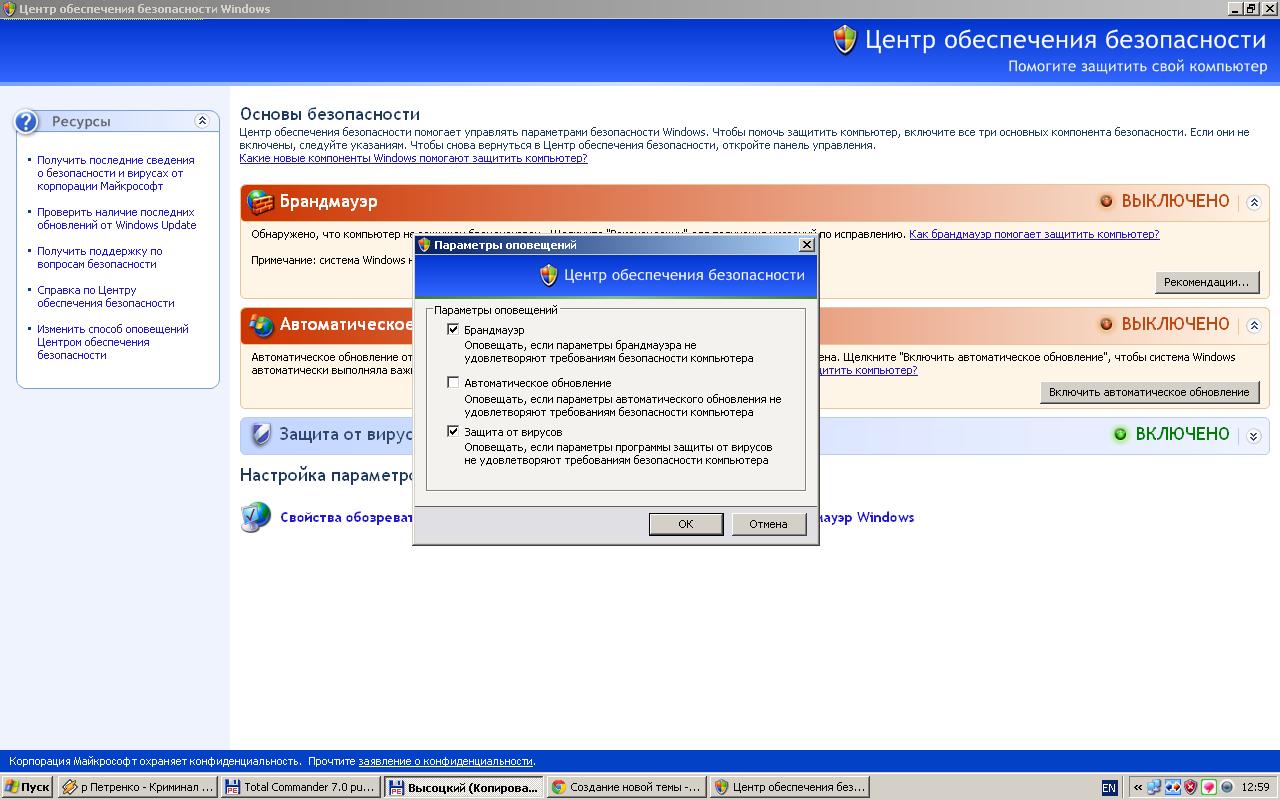Switch to Создание новой темы Chrome window

pyautogui.click(x=626, y=787)
